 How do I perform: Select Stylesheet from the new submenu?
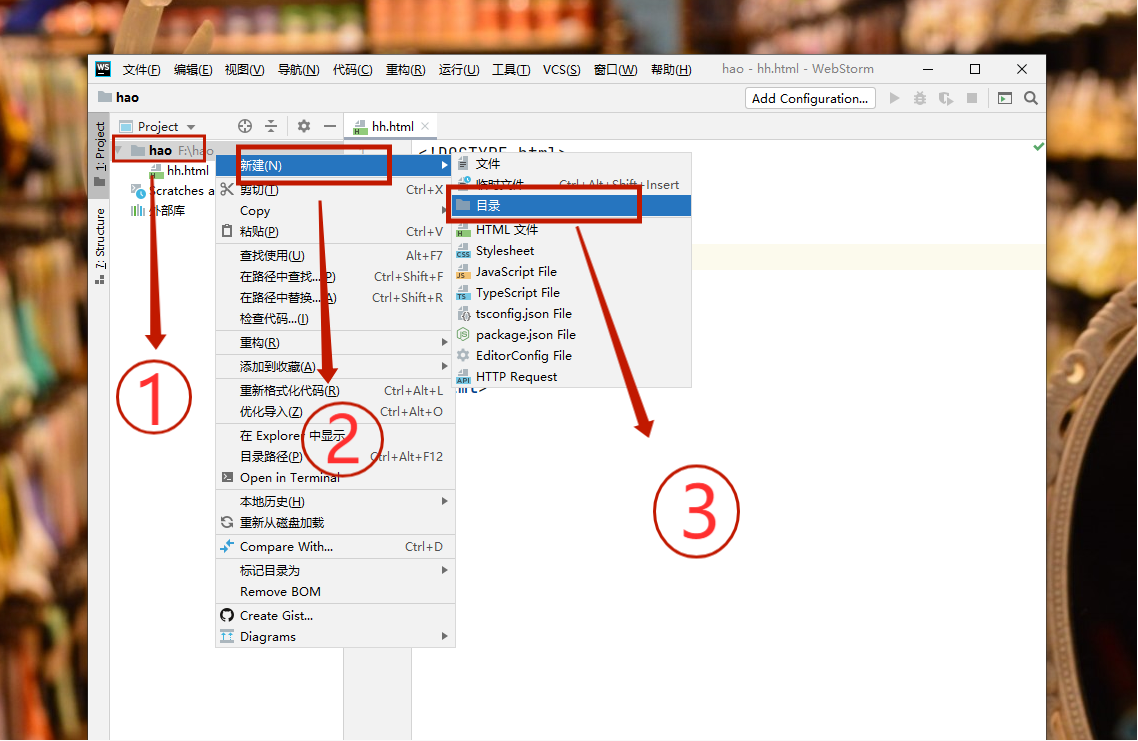pos(508,250)
